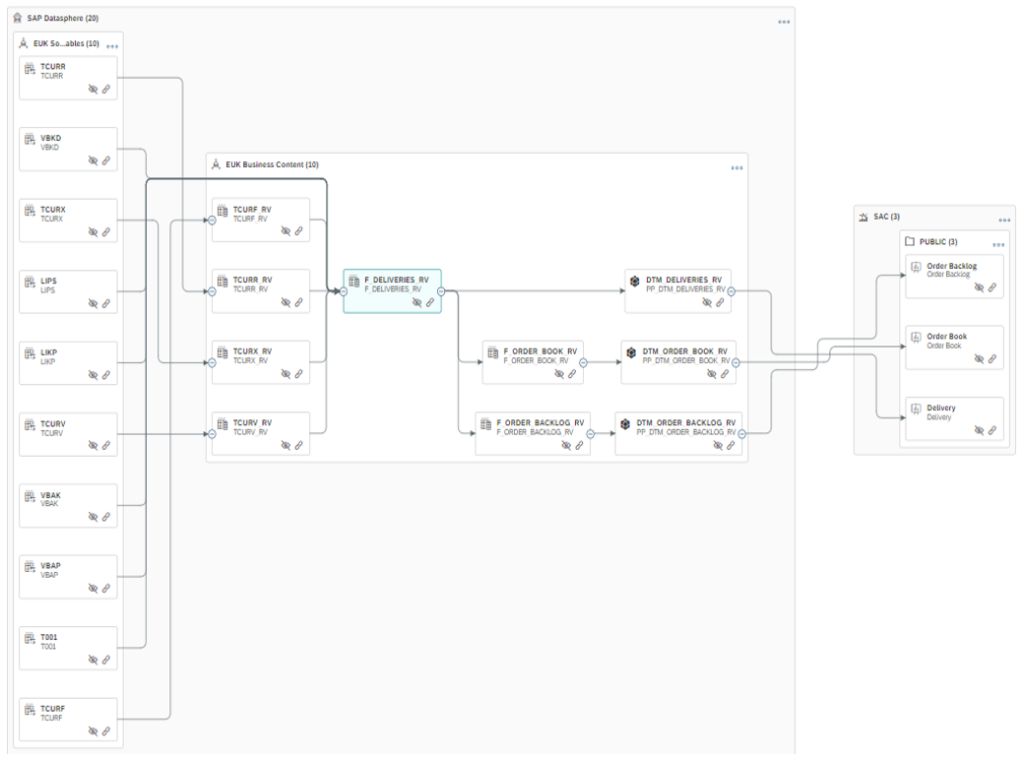Select the VBAK node title text
Image resolution: width=1024 pixels, height=760 pixels.
pos(50,496)
